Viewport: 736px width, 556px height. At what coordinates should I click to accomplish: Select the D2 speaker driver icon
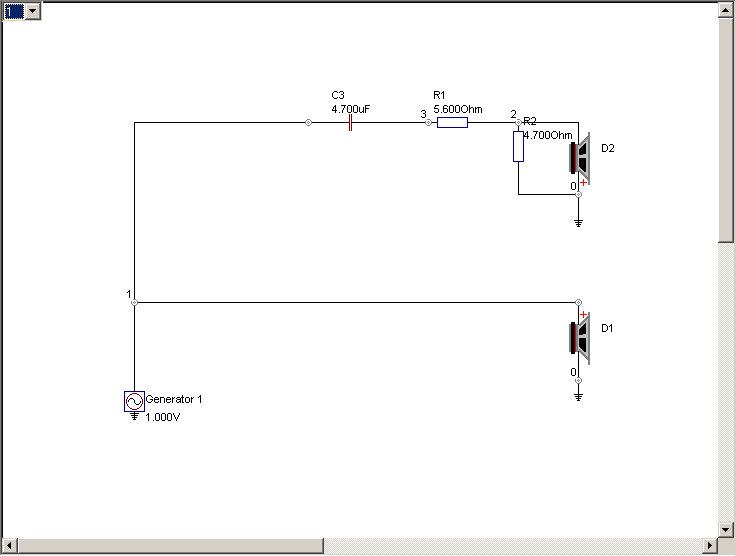coord(580,159)
